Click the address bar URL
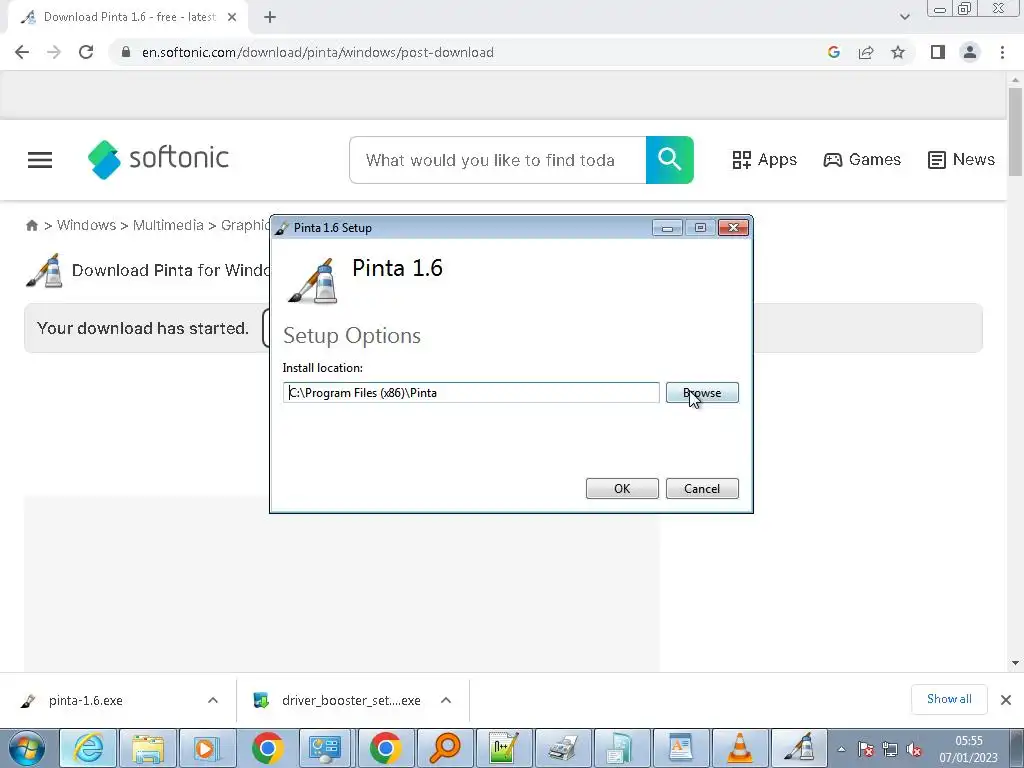Viewport: 1024px width, 768px height. (x=317, y=52)
